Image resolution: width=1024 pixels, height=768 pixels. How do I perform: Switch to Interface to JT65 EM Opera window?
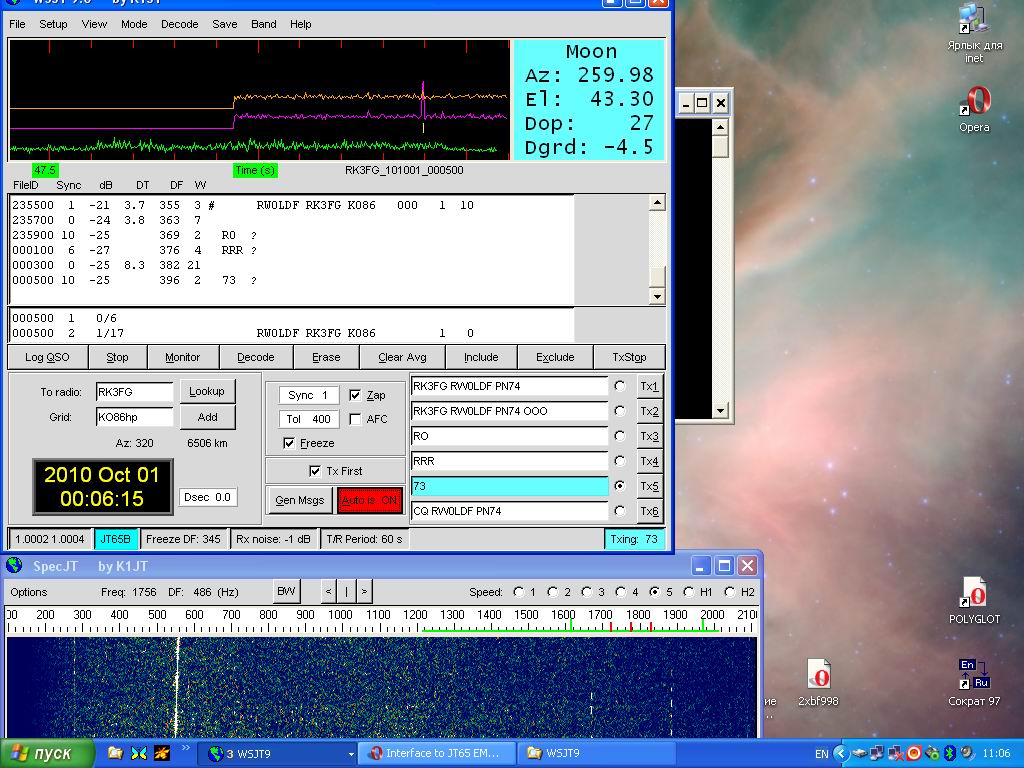click(437, 753)
